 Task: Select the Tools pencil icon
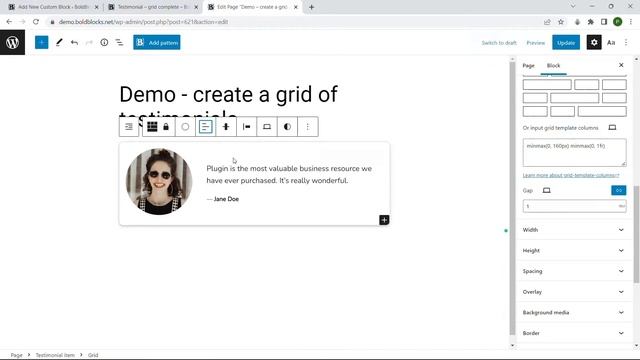coord(59,42)
